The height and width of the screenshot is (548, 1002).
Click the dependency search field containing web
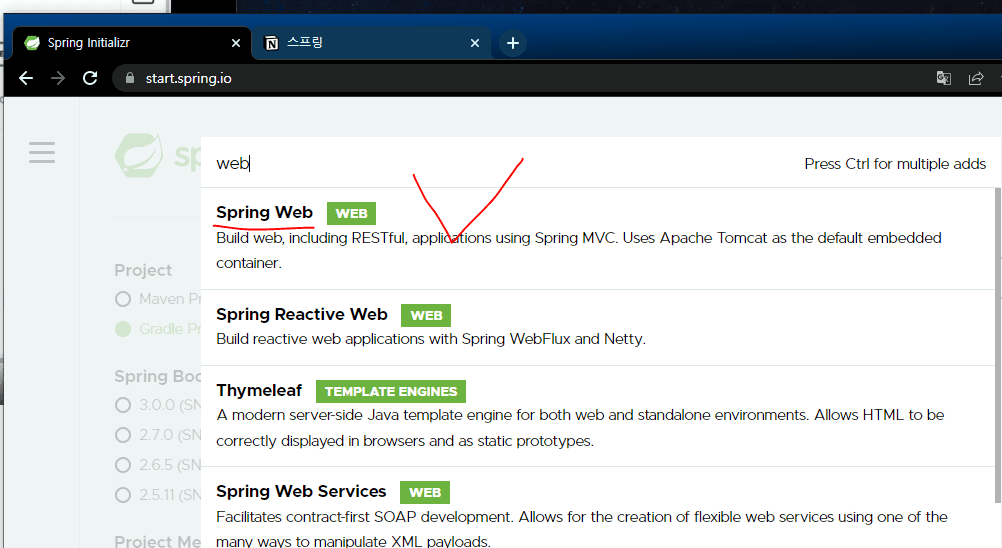(x=500, y=163)
